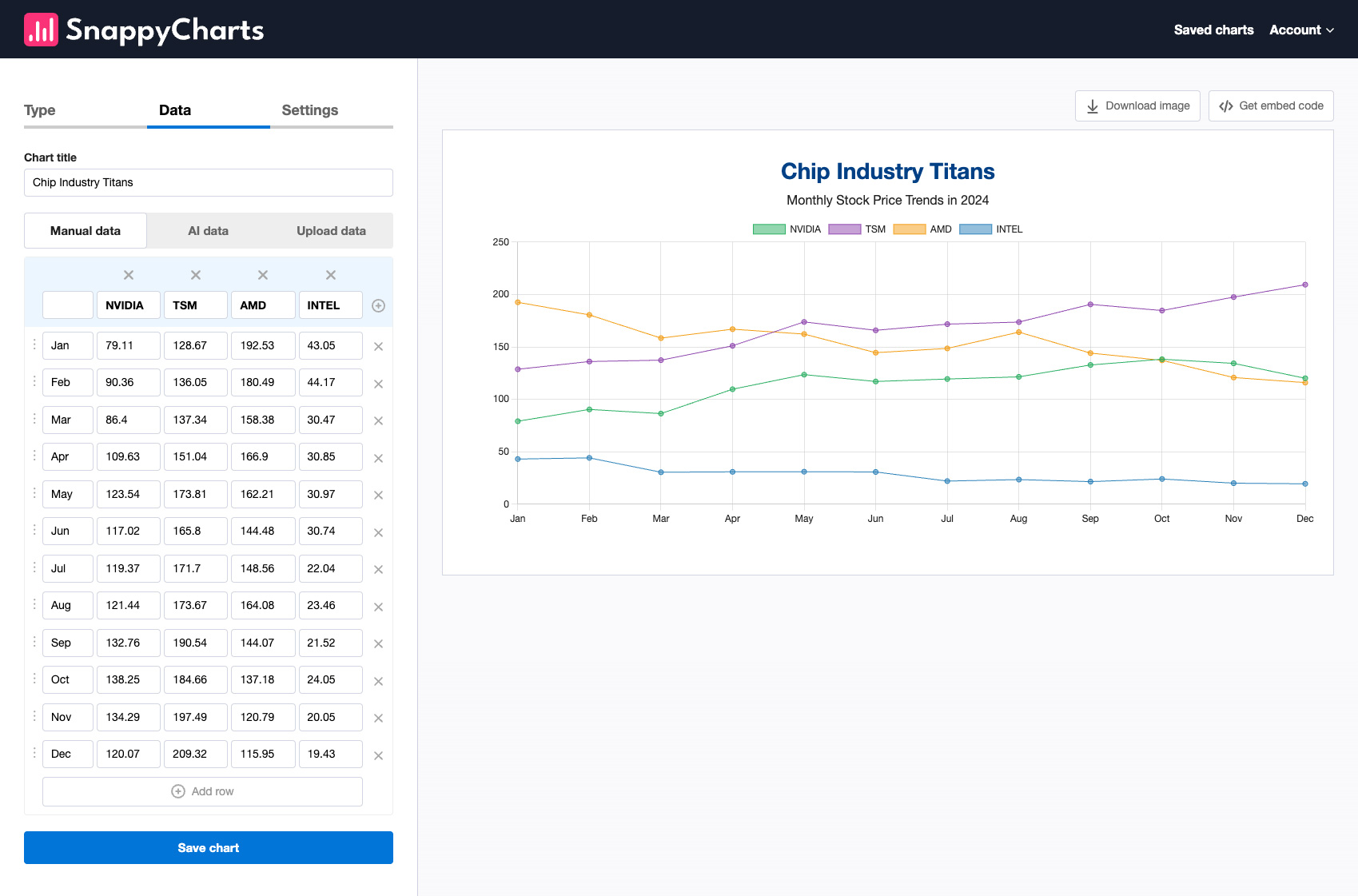Click Download image button
Viewport: 1358px width, 896px height.
1137,106
